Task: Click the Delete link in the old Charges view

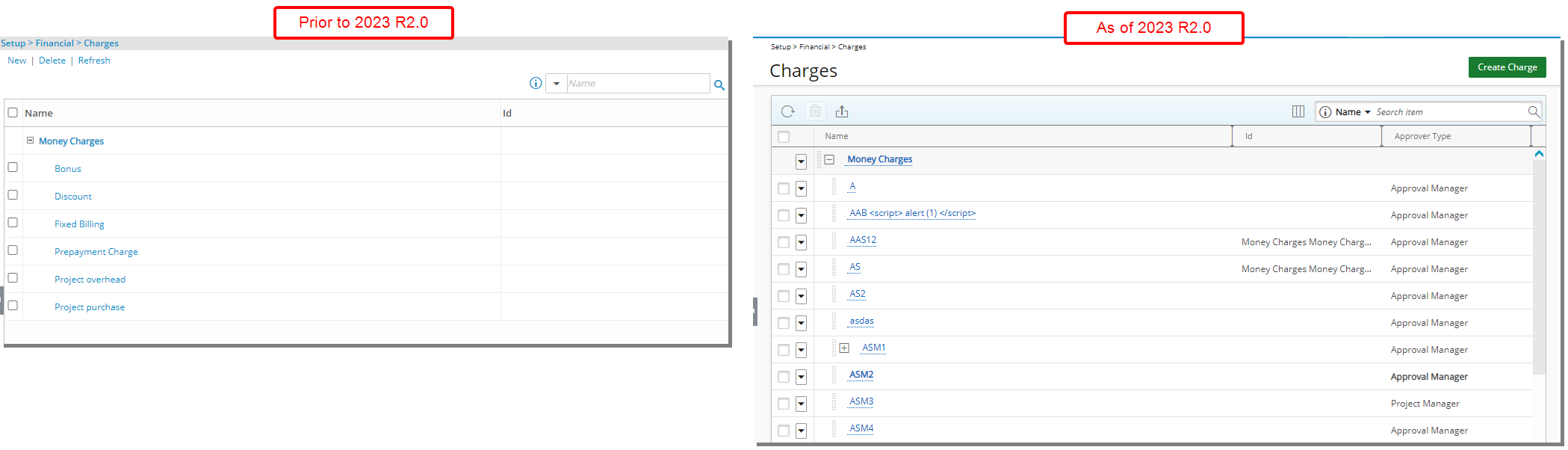Action: [52, 61]
